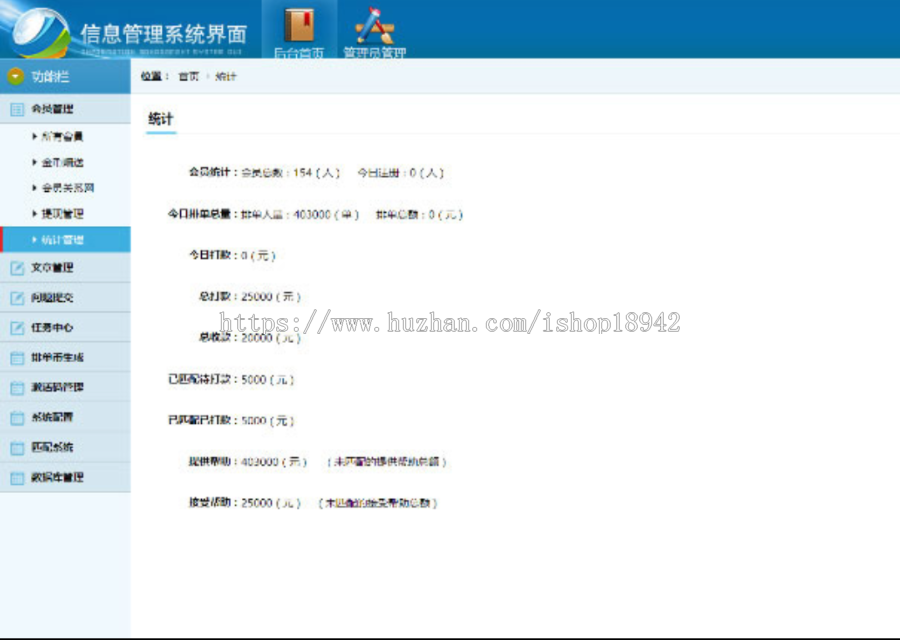Switch to the 统计 tab
900x640 pixels.
coord(163,118)
